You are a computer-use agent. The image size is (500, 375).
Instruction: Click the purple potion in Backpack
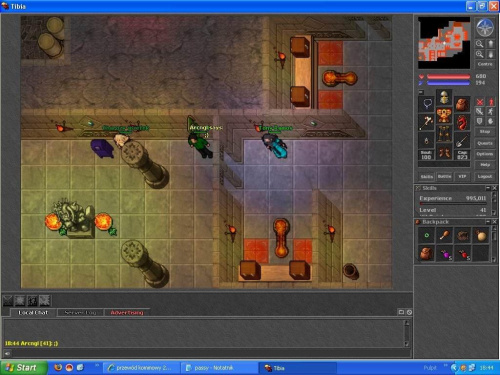(444, 254)
